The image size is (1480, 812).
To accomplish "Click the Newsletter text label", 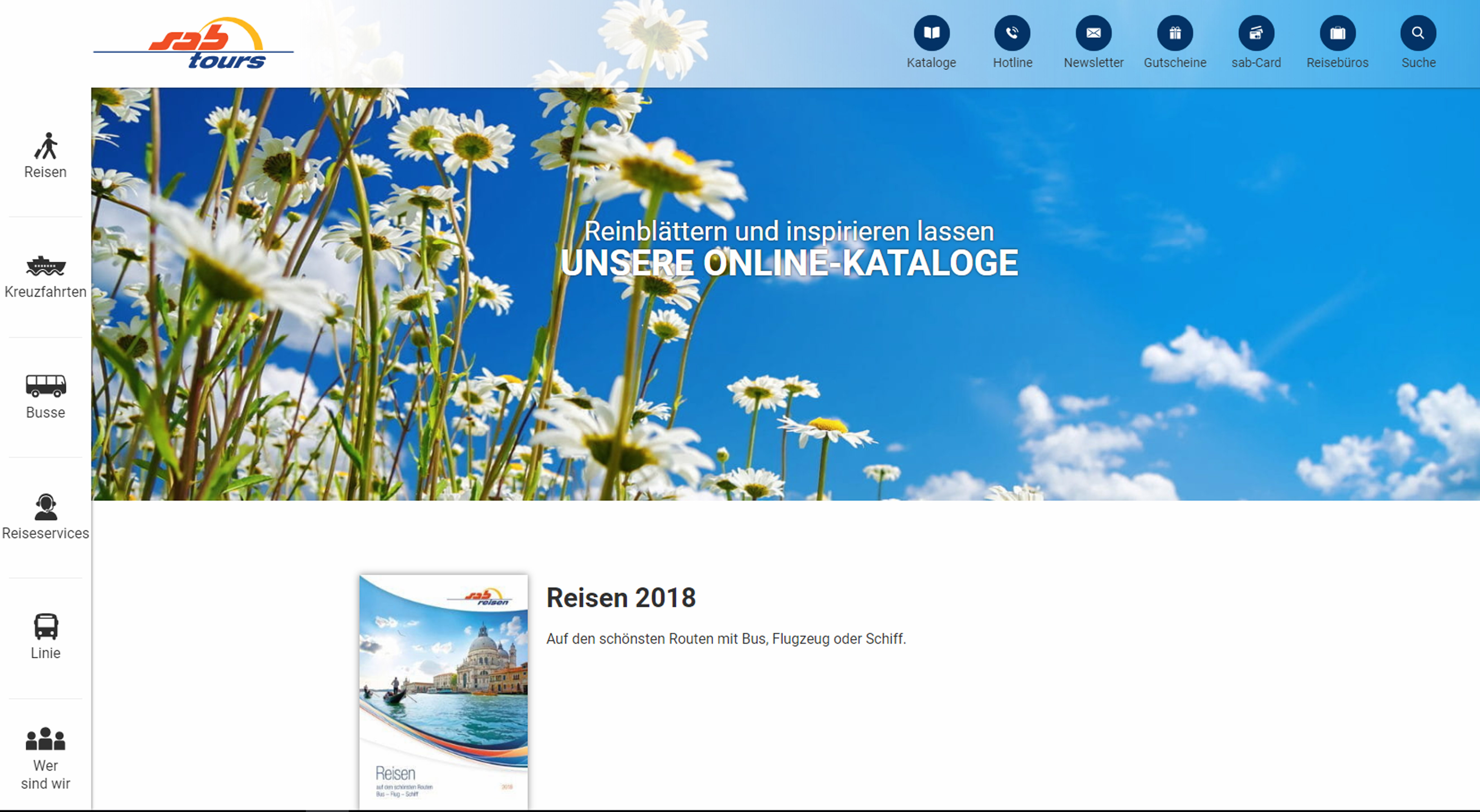I will click(x=1093, y=63).
